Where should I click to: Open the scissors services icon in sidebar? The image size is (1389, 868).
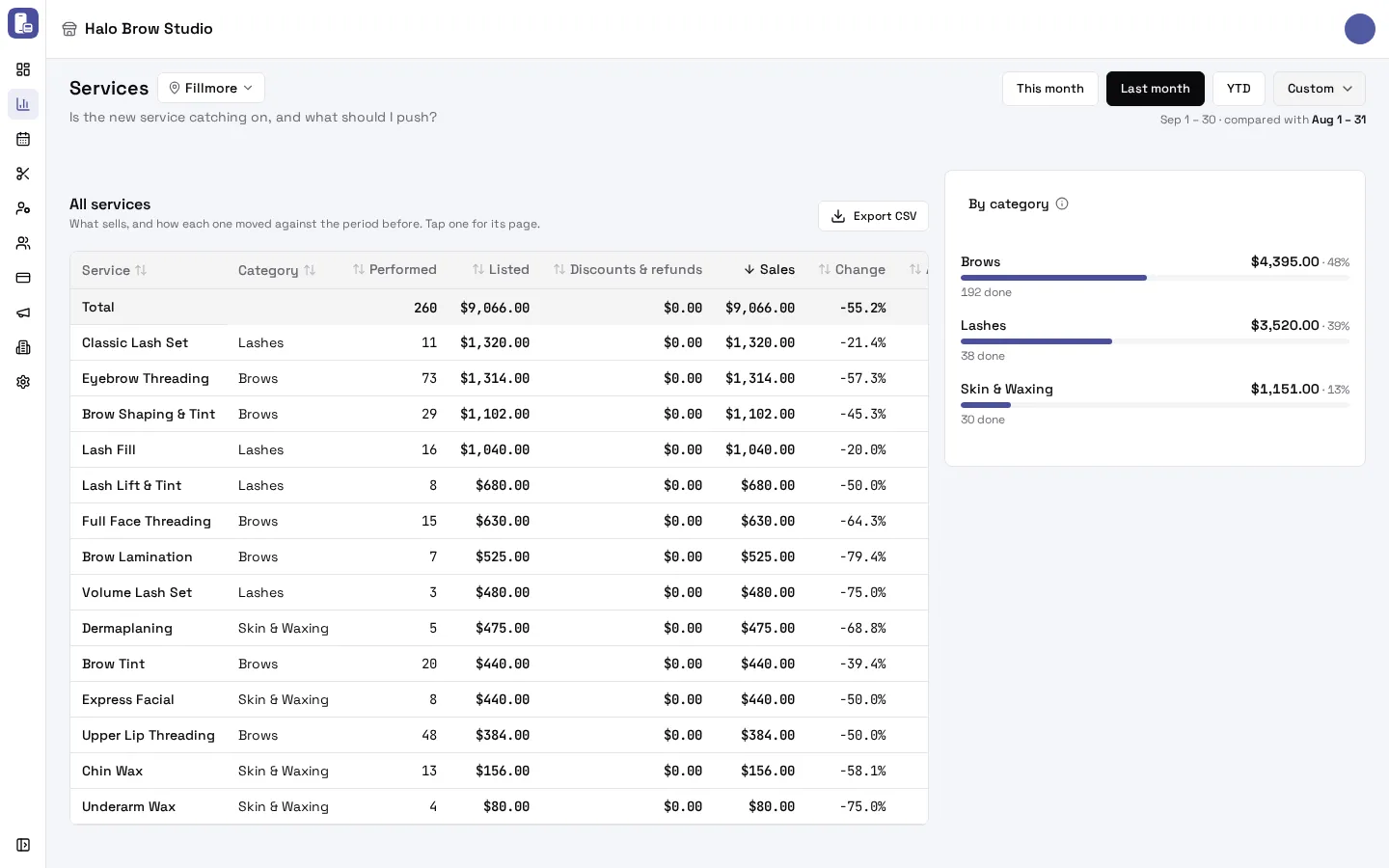(23, 174)
